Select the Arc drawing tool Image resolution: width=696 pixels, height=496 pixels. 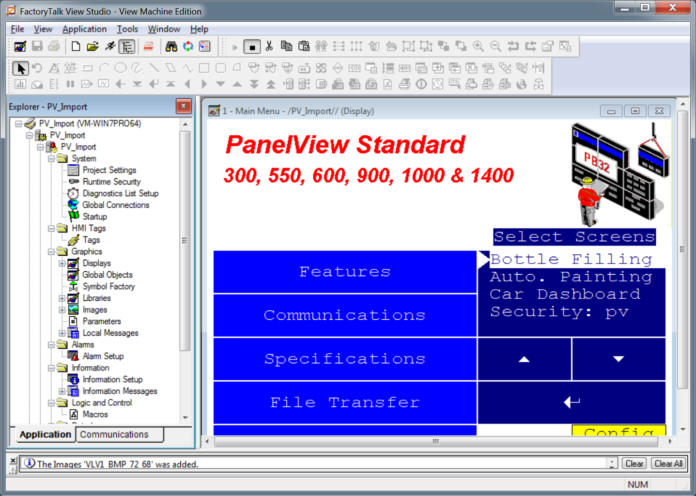104,68
